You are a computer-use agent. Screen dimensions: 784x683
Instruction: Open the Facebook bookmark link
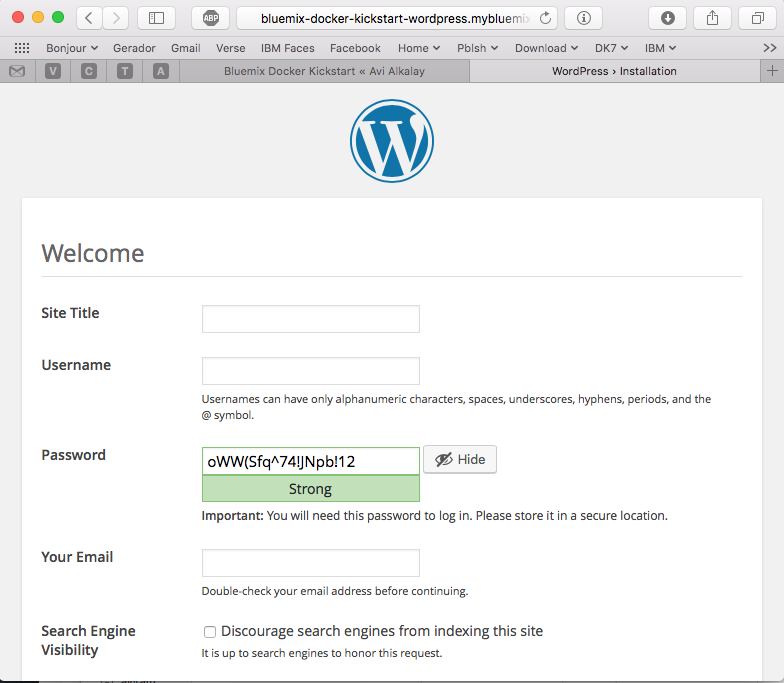(355, 48)
